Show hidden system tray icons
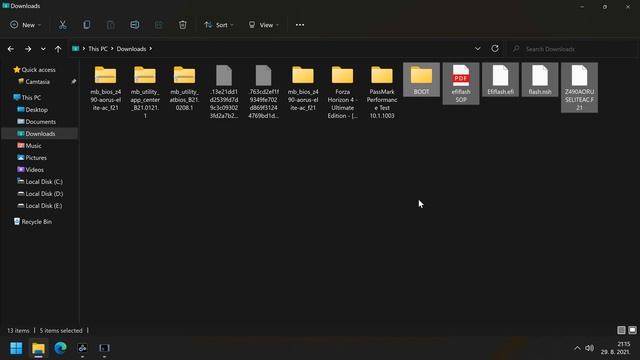640x360 pixels. (577, 348)
